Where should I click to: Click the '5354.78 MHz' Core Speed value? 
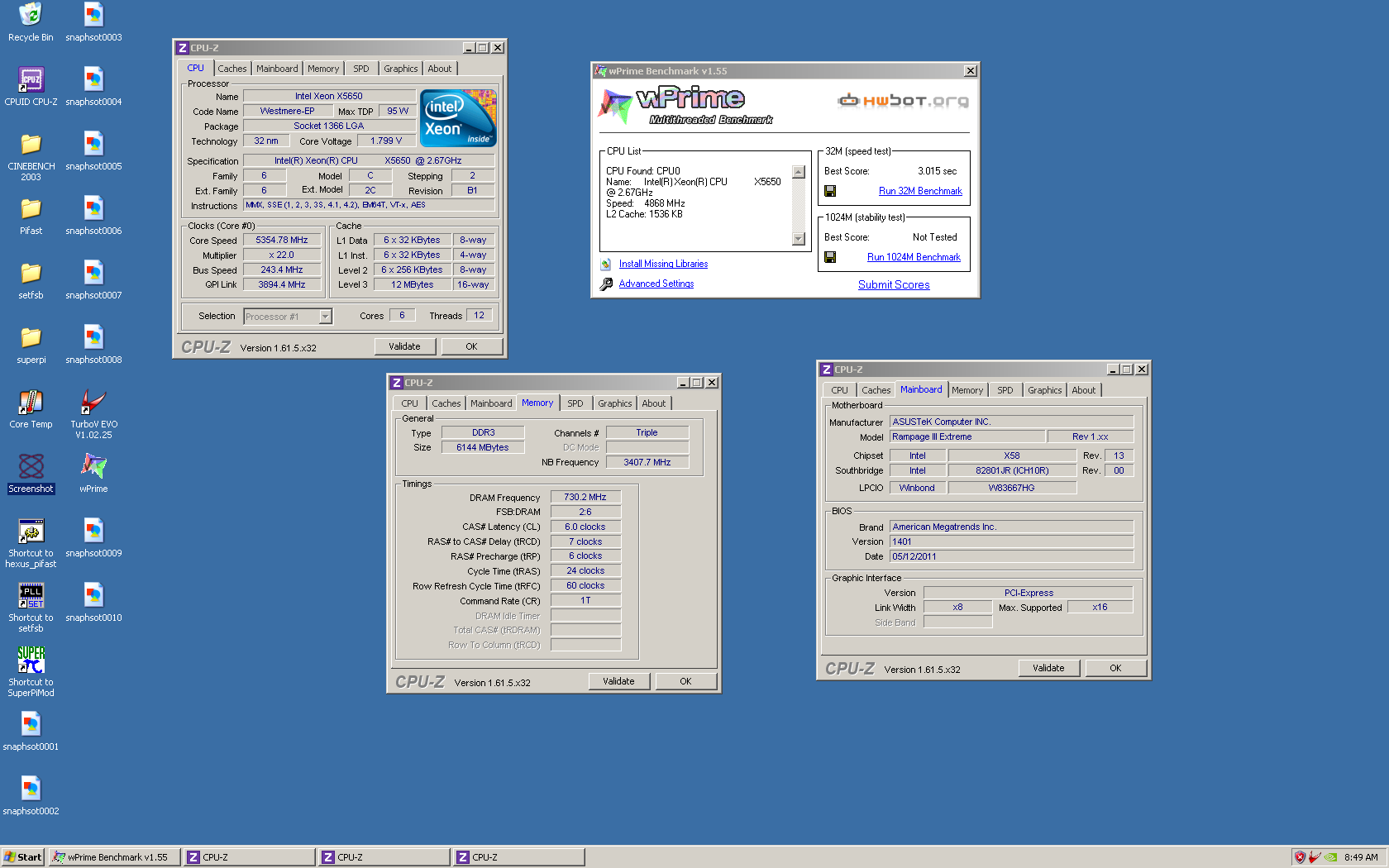pyautogui.click(x=281, y=240)
